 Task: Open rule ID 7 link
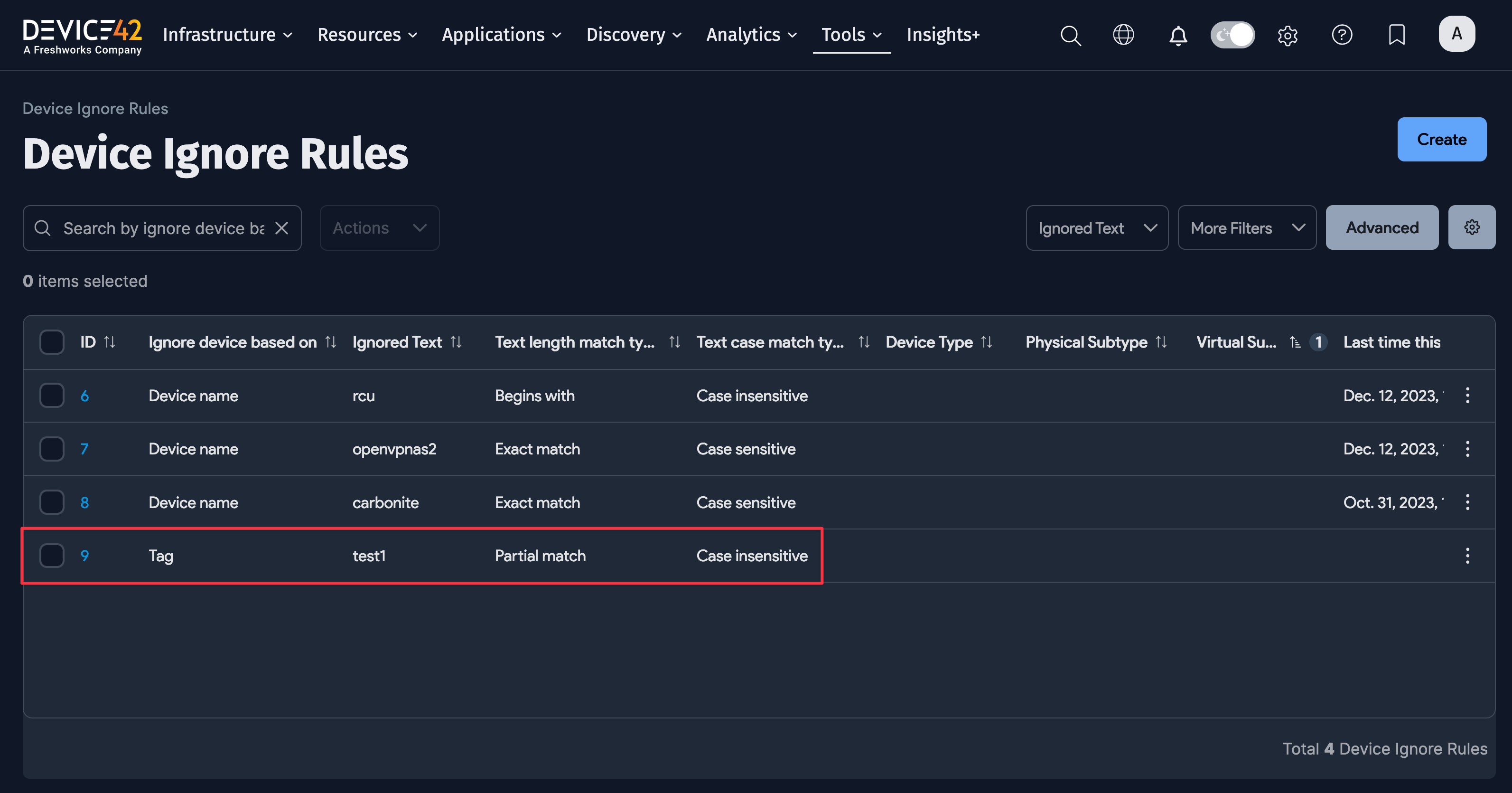[x=85, y=449]
